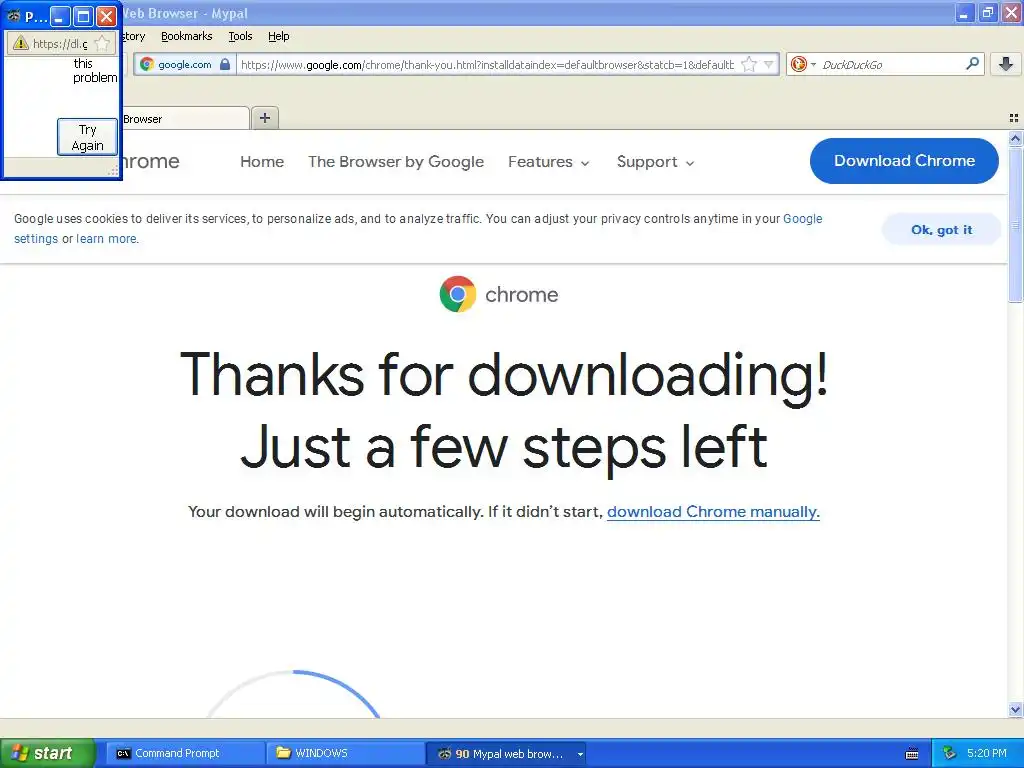Click the padlock site identity icon
Image resolution: width=1024 pixels, height=768 pixels.
pos(225,64)
